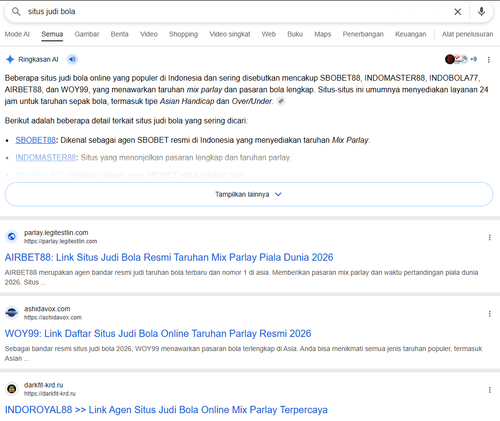Start voice search with microphone icon

(481, 12)
